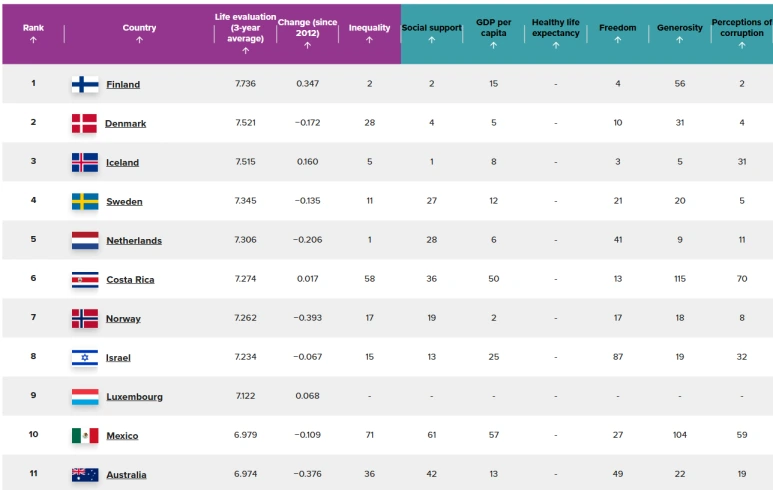Click the Mexico flag icon
The width and height of the screenshot is (773, 490).
[x=84, y=435]
